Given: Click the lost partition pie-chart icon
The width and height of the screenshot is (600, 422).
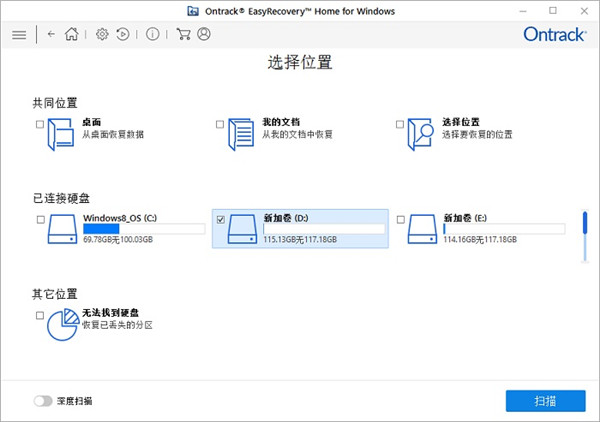Looking at the screenshot, I should [x=63, y=324].
